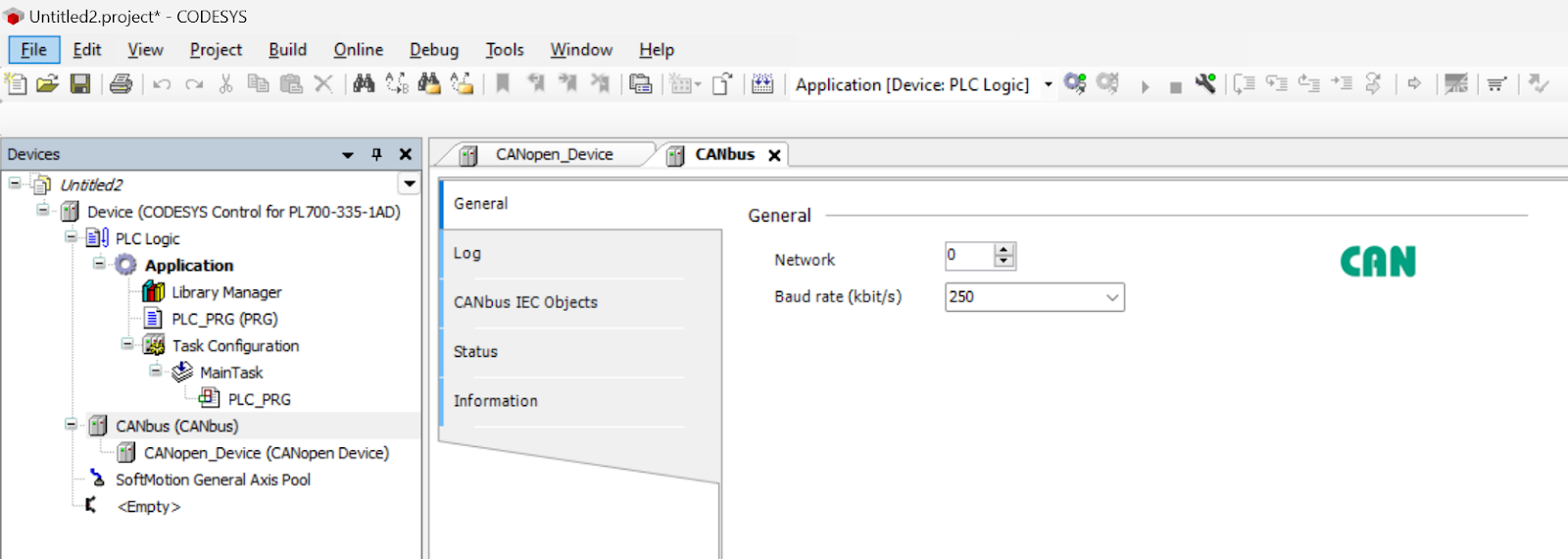The height and width of the screenshot is (559, 1568).
Task: Stop the application with the square icon
Action: (1175, 87)
